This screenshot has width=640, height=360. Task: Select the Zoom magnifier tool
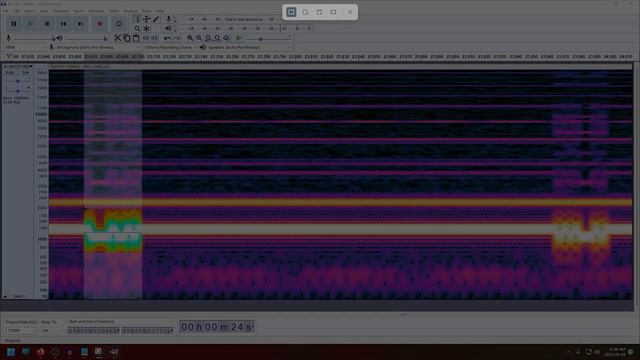coord(138,29)
